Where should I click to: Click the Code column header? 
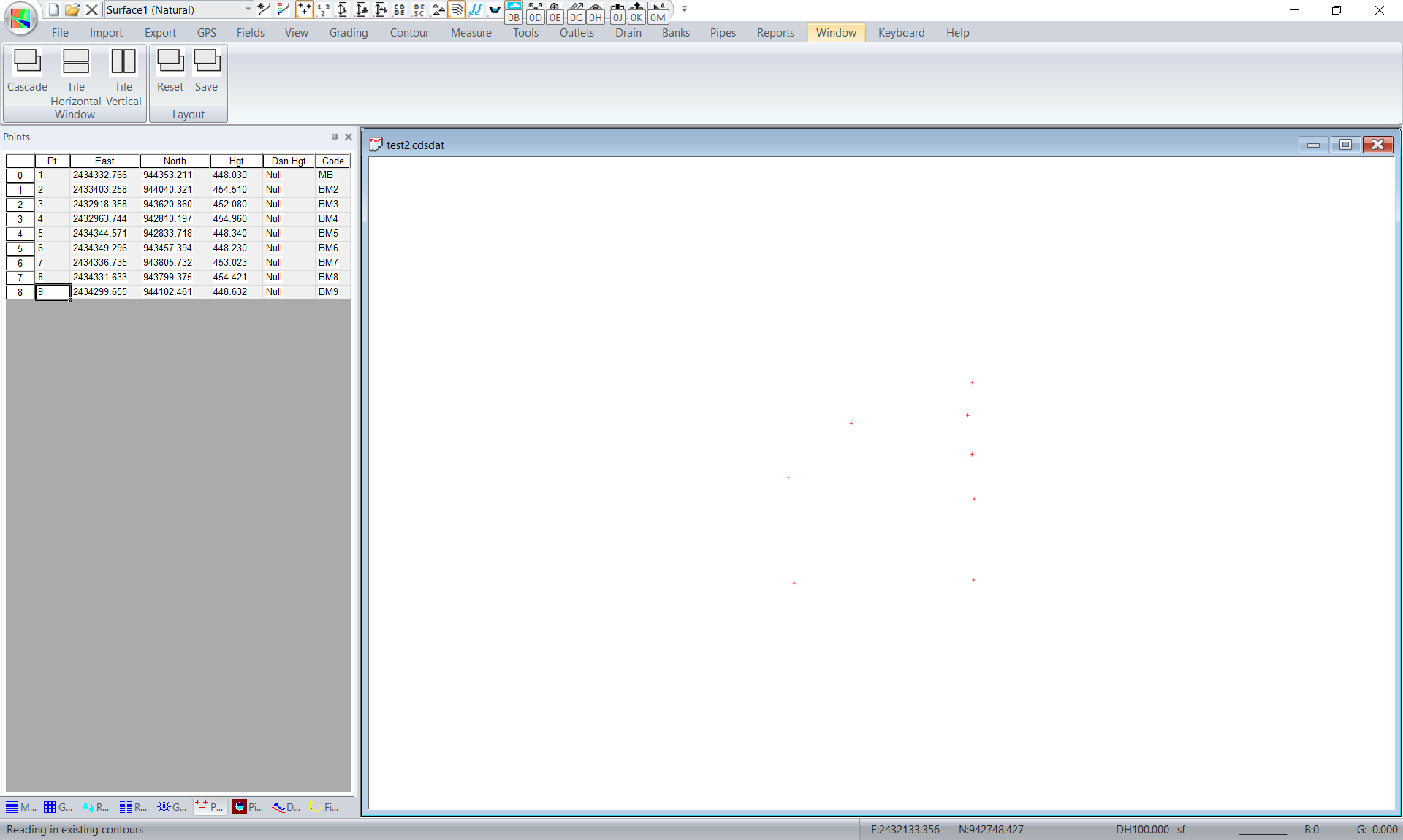click(332, 161)
